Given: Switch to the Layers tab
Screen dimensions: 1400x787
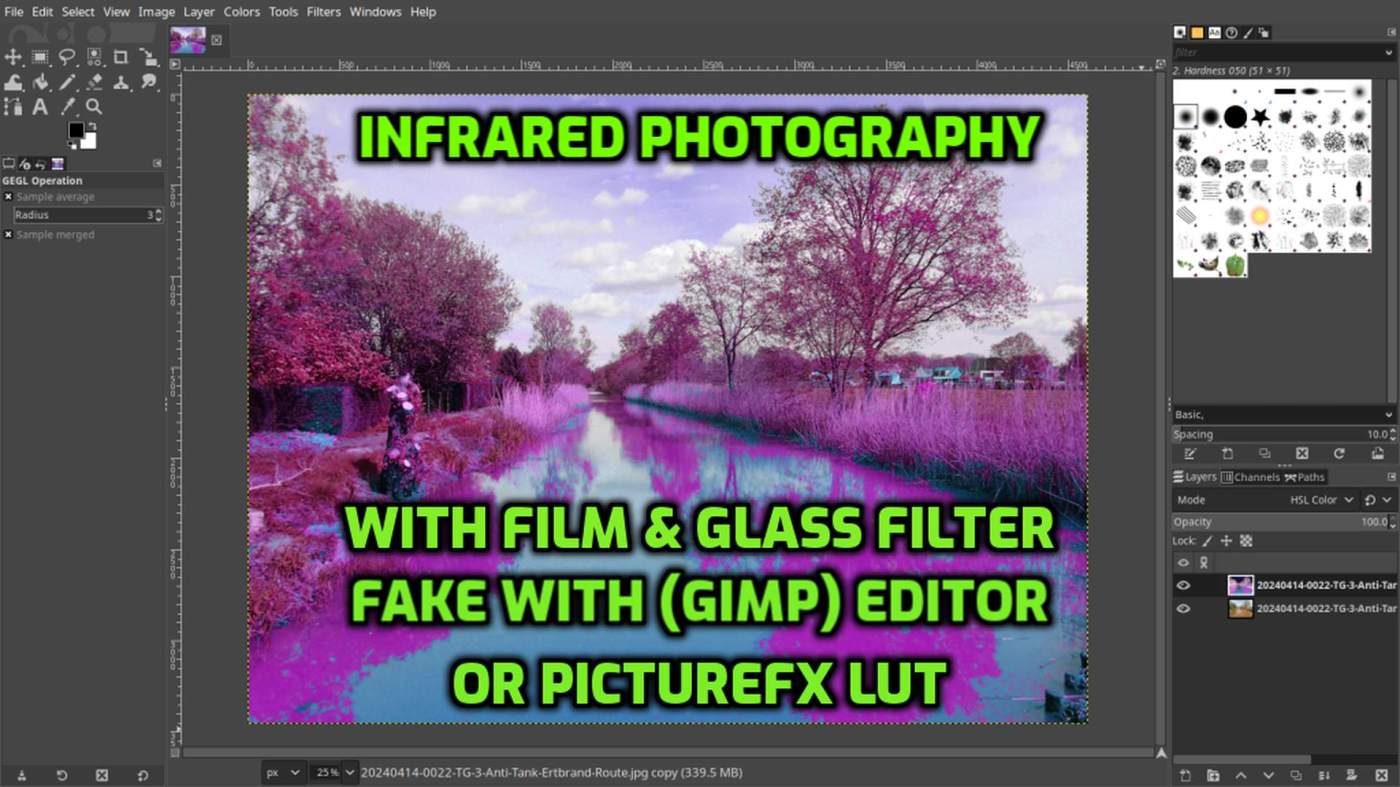Looking at the screenshot, I should tap(1195, 477).
